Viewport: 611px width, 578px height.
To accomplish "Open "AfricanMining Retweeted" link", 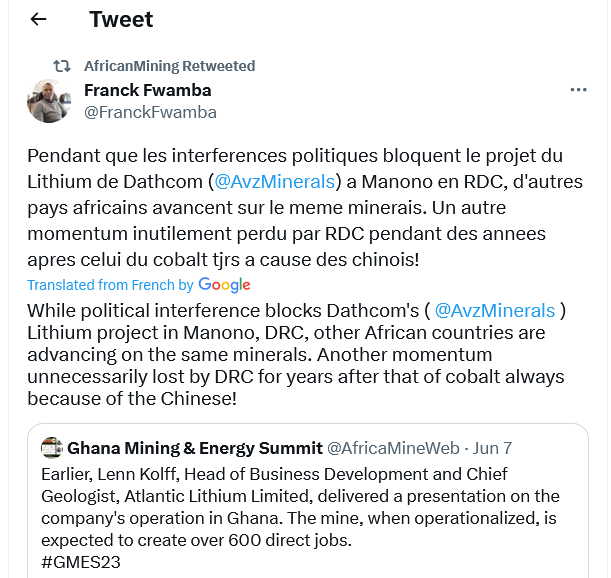I will tap(169, 66).
